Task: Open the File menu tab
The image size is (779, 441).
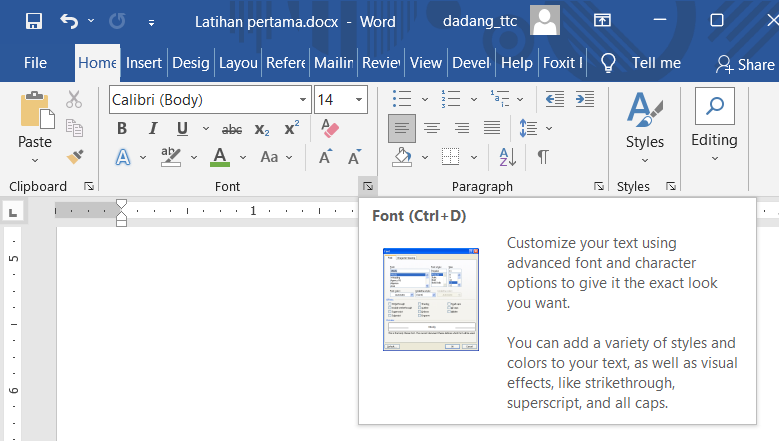Action: click(35, 63)
